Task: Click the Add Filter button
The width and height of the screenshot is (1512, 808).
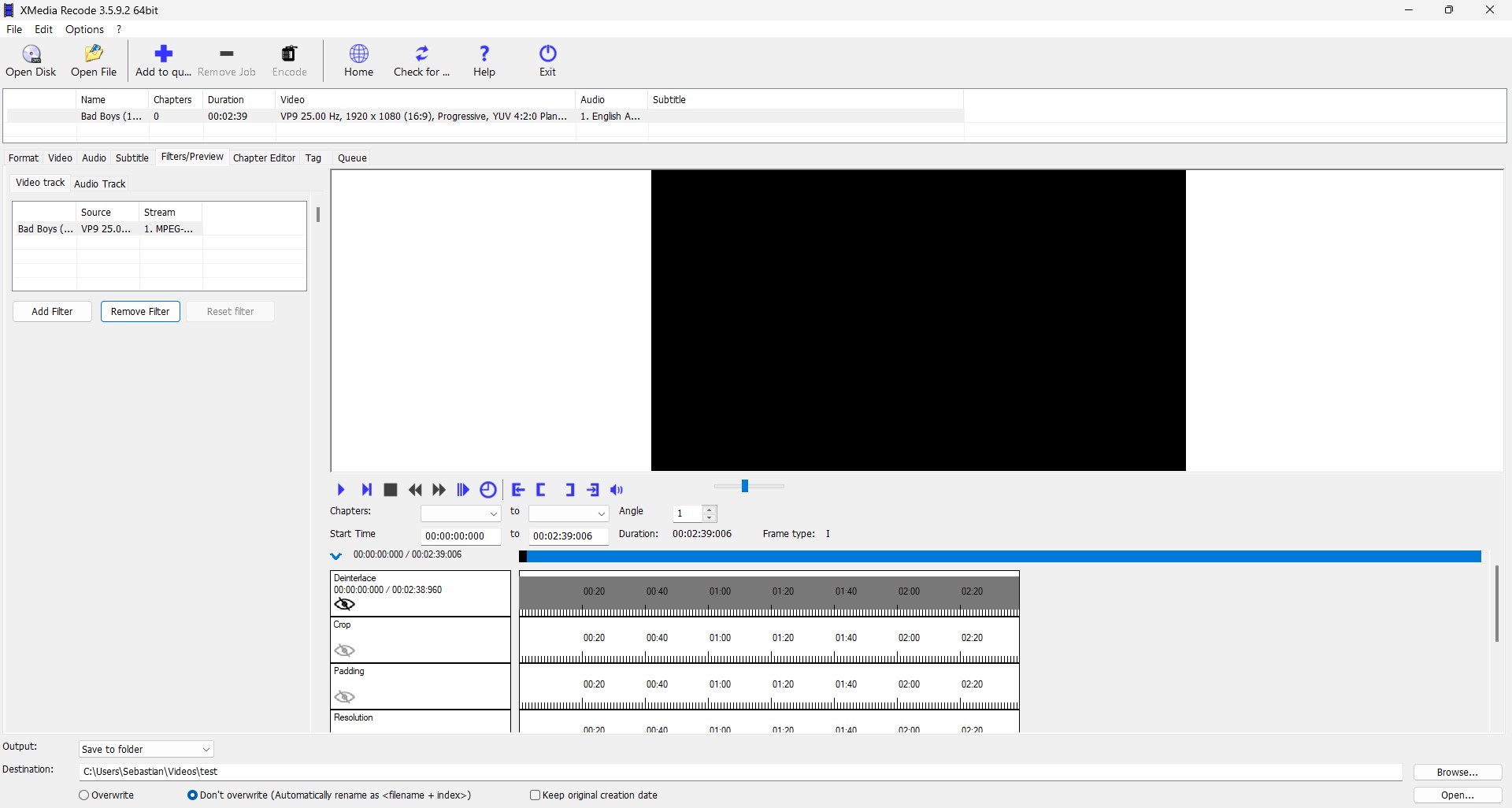Action: [x=52, y=311]
